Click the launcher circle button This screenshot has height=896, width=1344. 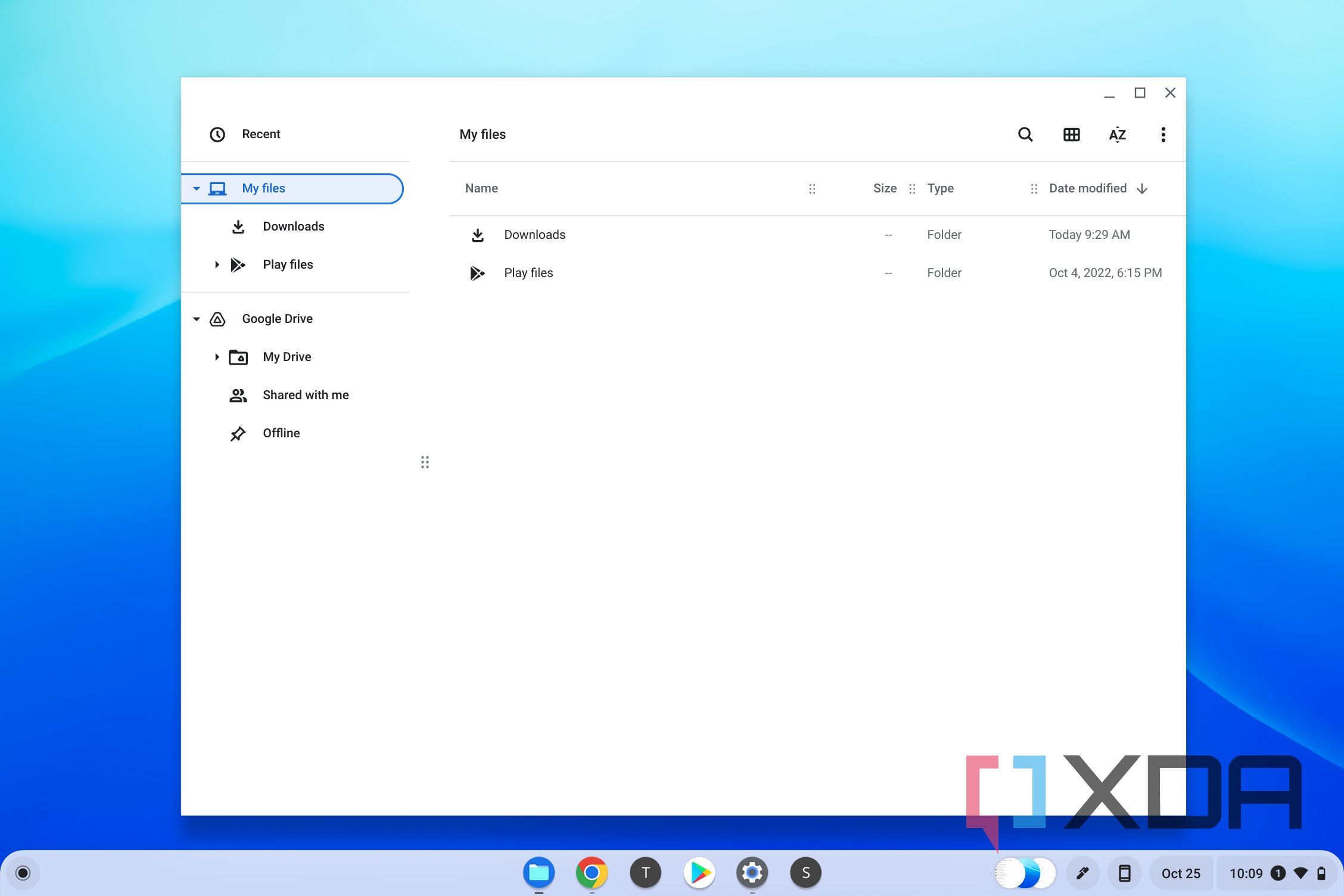coord(23,873)
